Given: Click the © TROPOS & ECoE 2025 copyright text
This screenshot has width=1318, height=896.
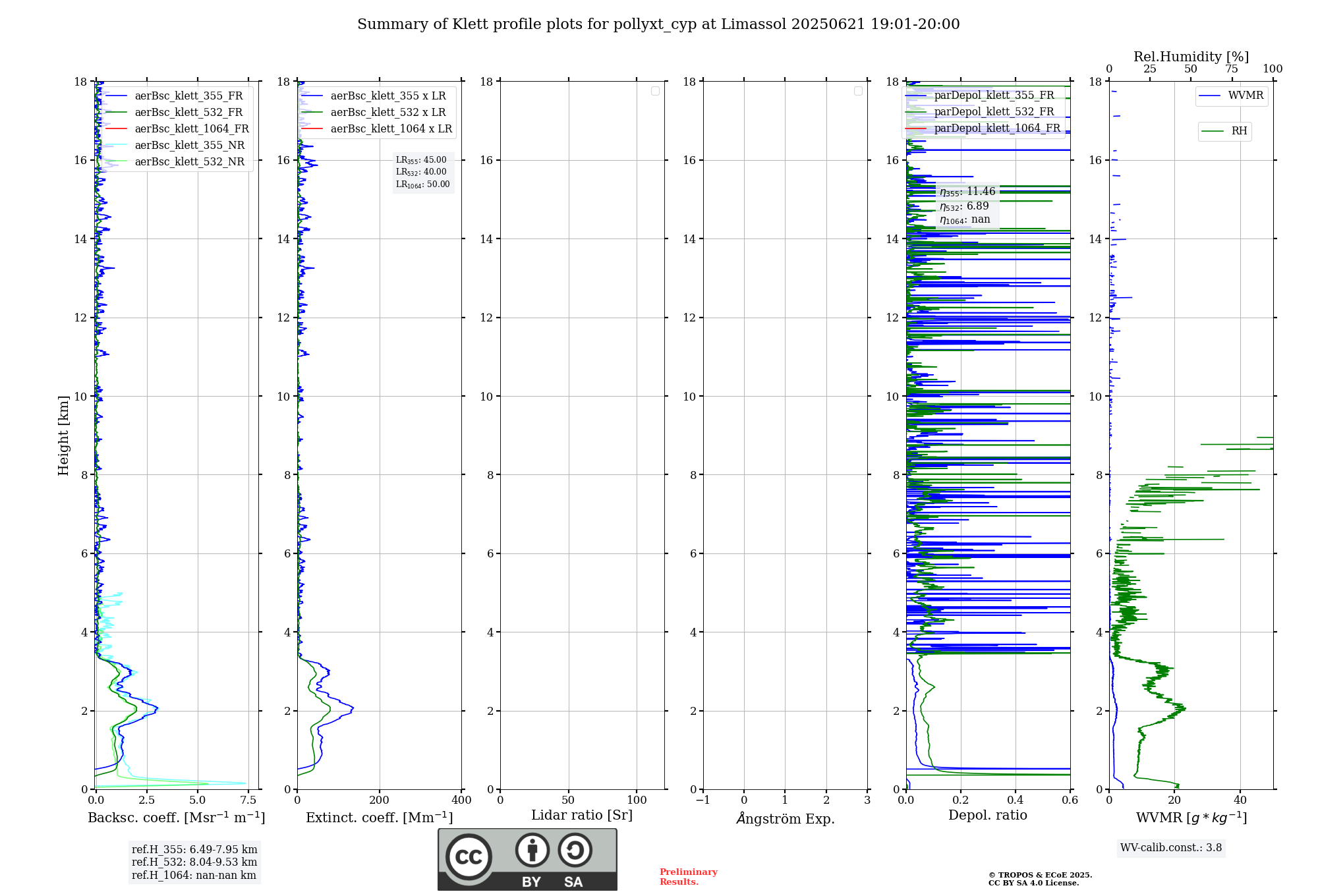Looking at the screenshot, I should click(1040, 875).
